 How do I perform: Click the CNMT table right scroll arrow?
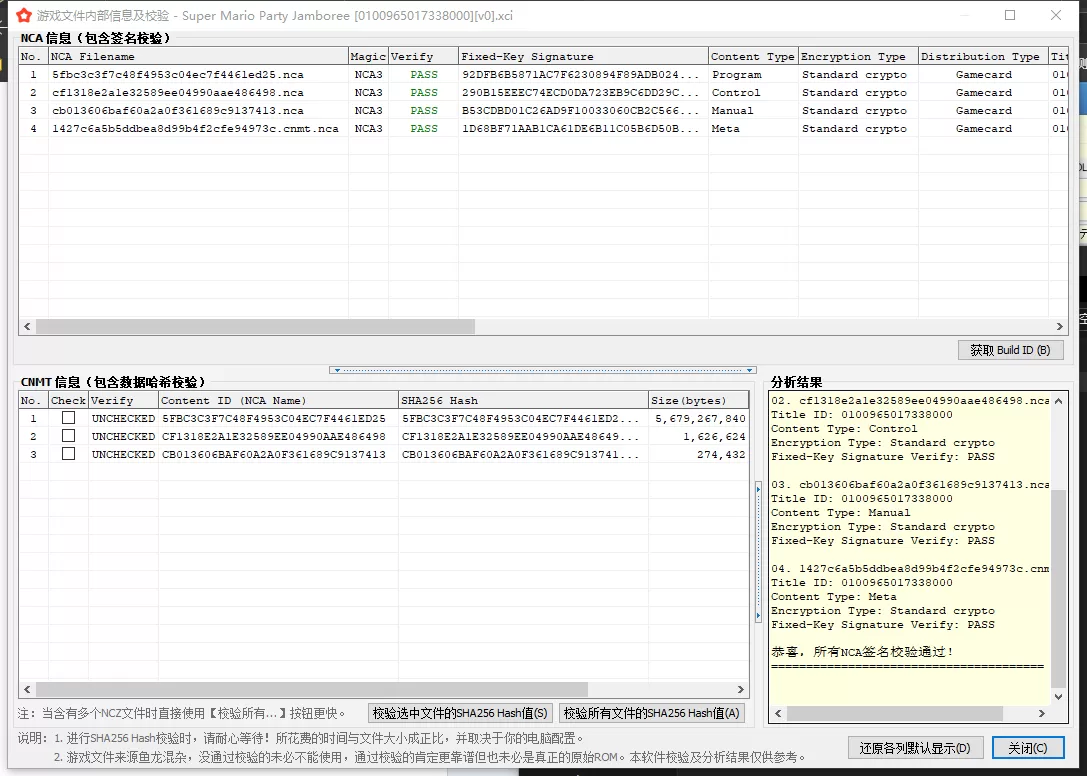tap(741, 690)
